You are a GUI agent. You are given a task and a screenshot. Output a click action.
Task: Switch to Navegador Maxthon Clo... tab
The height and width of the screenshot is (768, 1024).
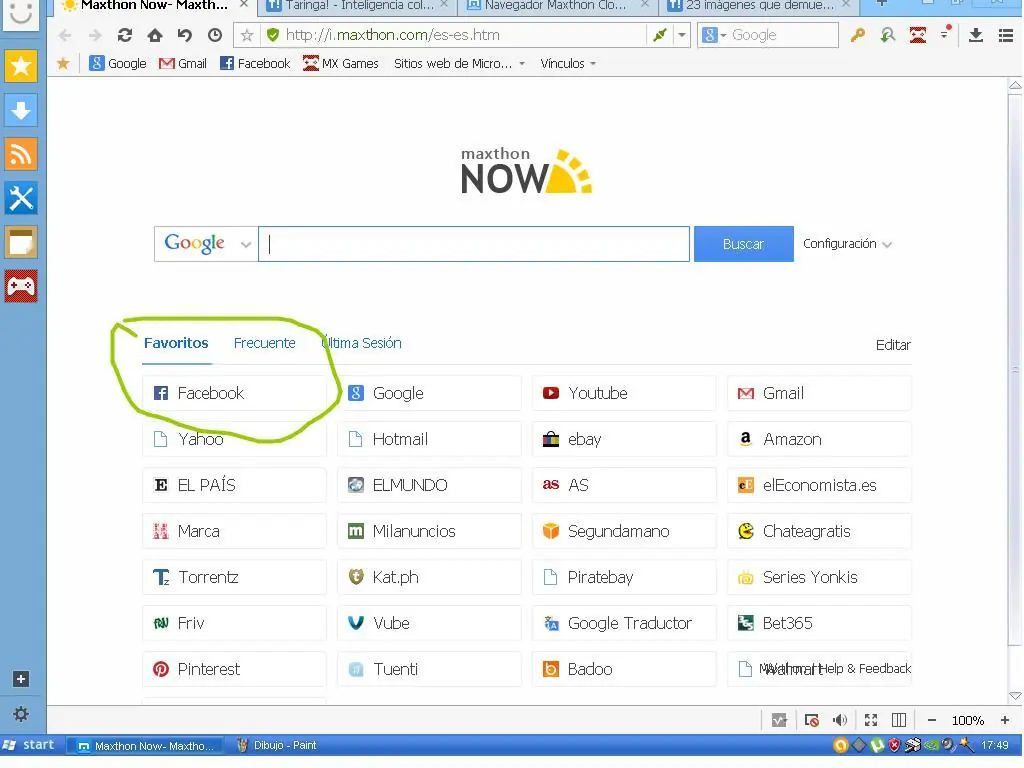pos(556,7)
